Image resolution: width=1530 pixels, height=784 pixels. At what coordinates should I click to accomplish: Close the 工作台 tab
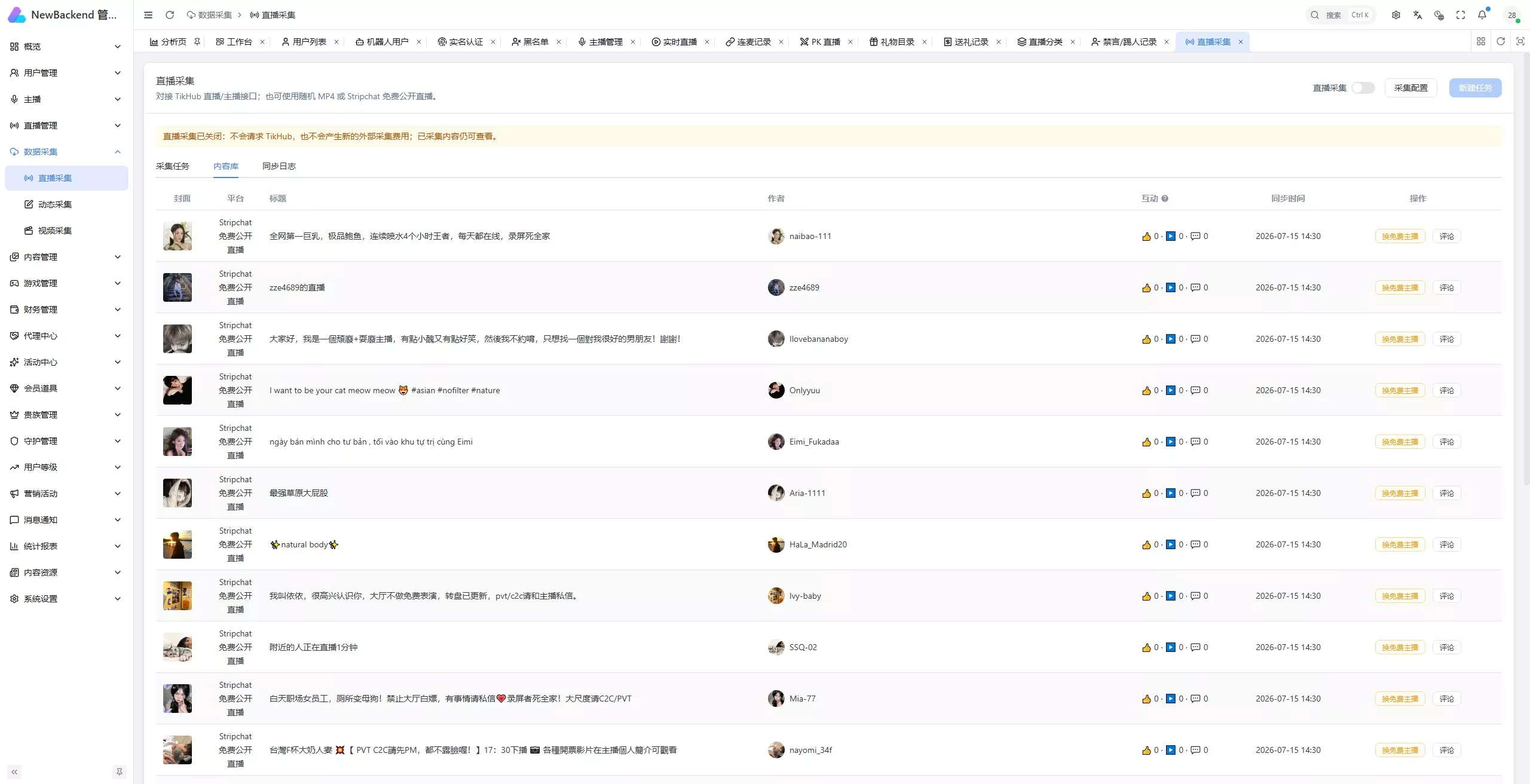[262, 42]
